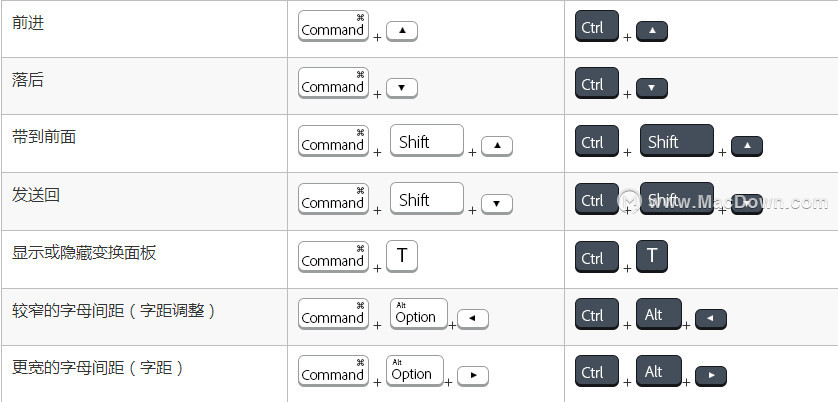Click the dark Alt key in 更宽的字母间距 row
Screen dimensions: 838x402
pos(658,371)
